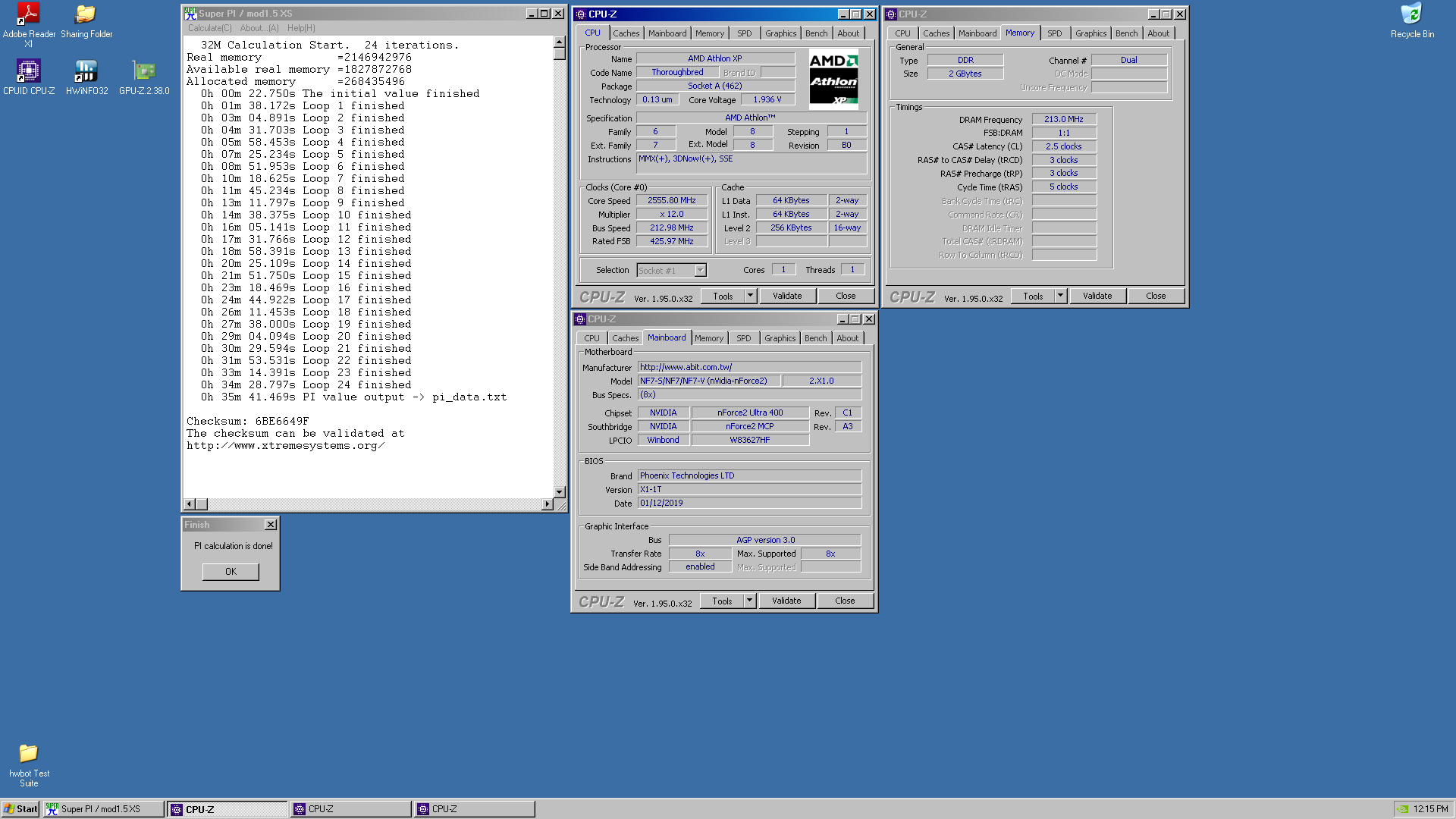
Task: Select CPU tab in Memory window
Action: pos(902,33)
